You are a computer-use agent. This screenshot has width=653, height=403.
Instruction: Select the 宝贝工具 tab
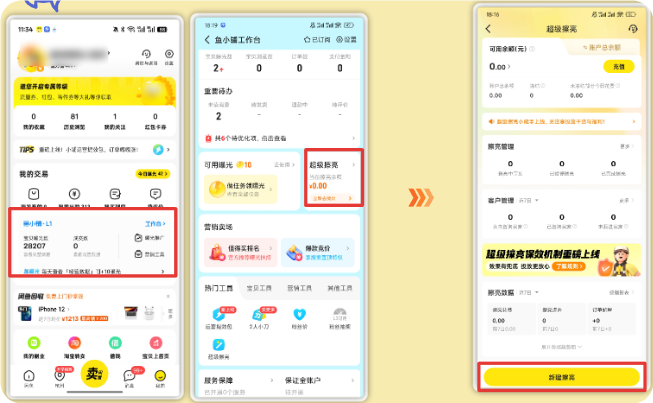point(259,288)
